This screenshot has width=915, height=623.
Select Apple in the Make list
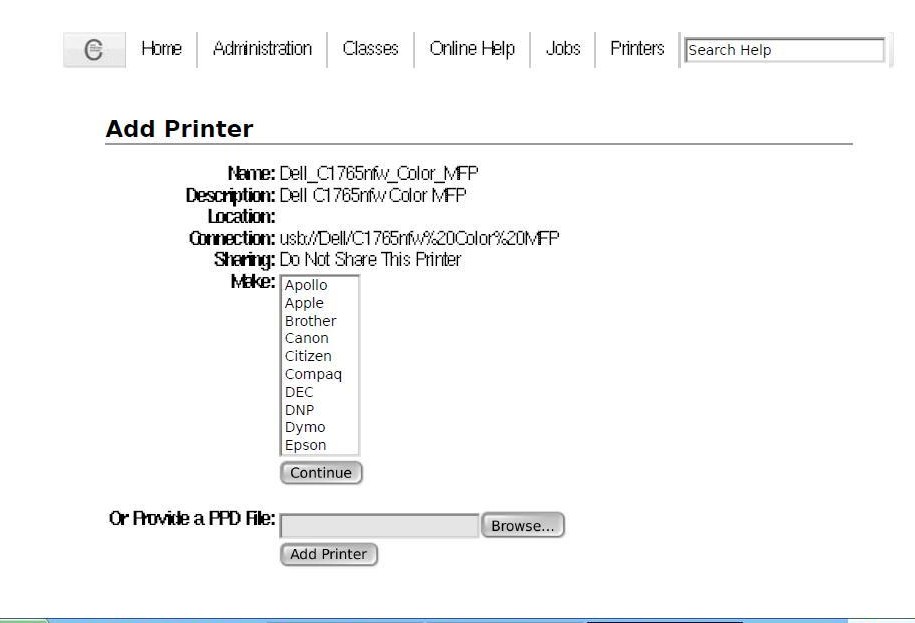click(320, 303)
